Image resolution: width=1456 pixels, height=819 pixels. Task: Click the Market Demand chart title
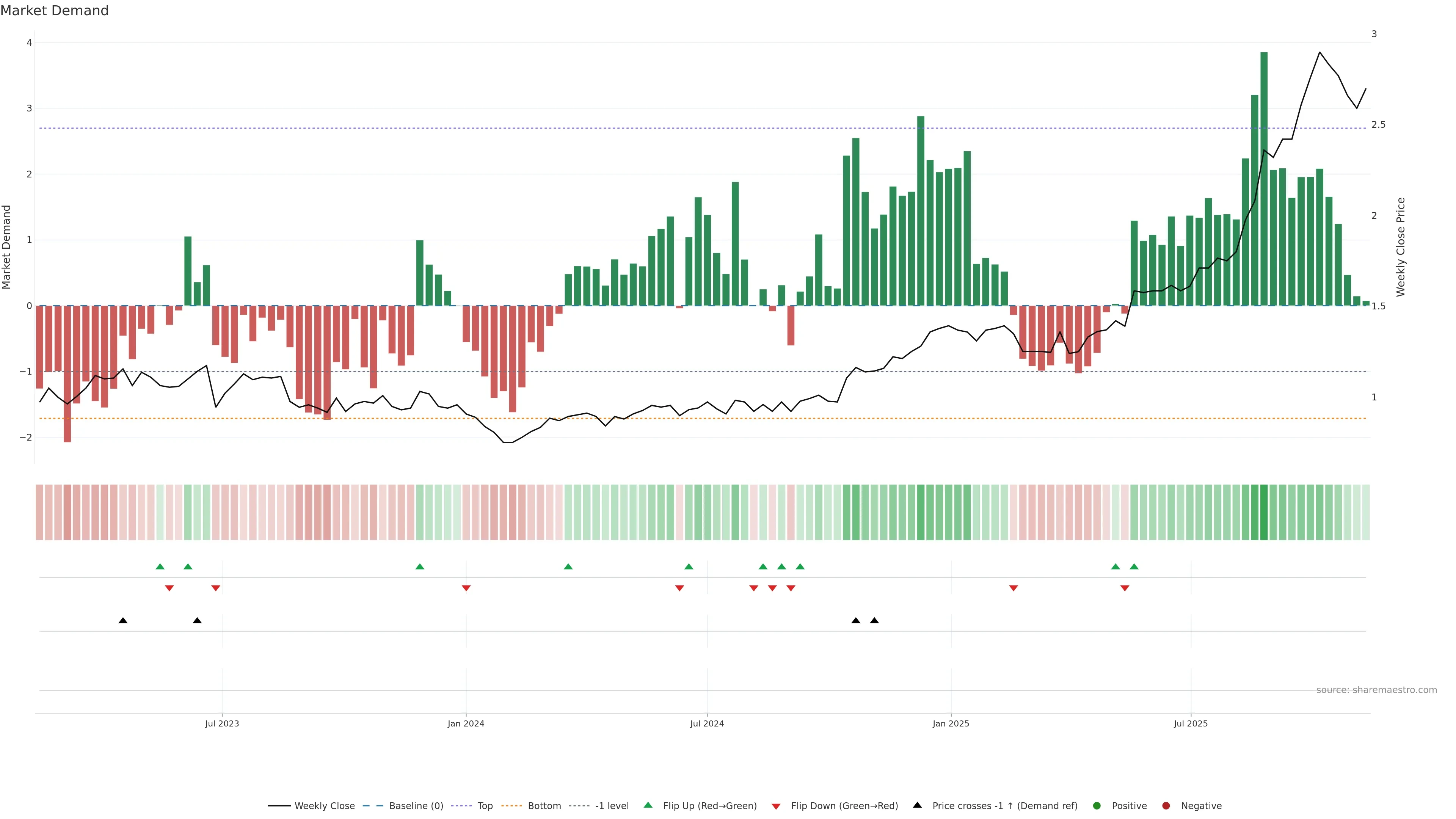54,11
